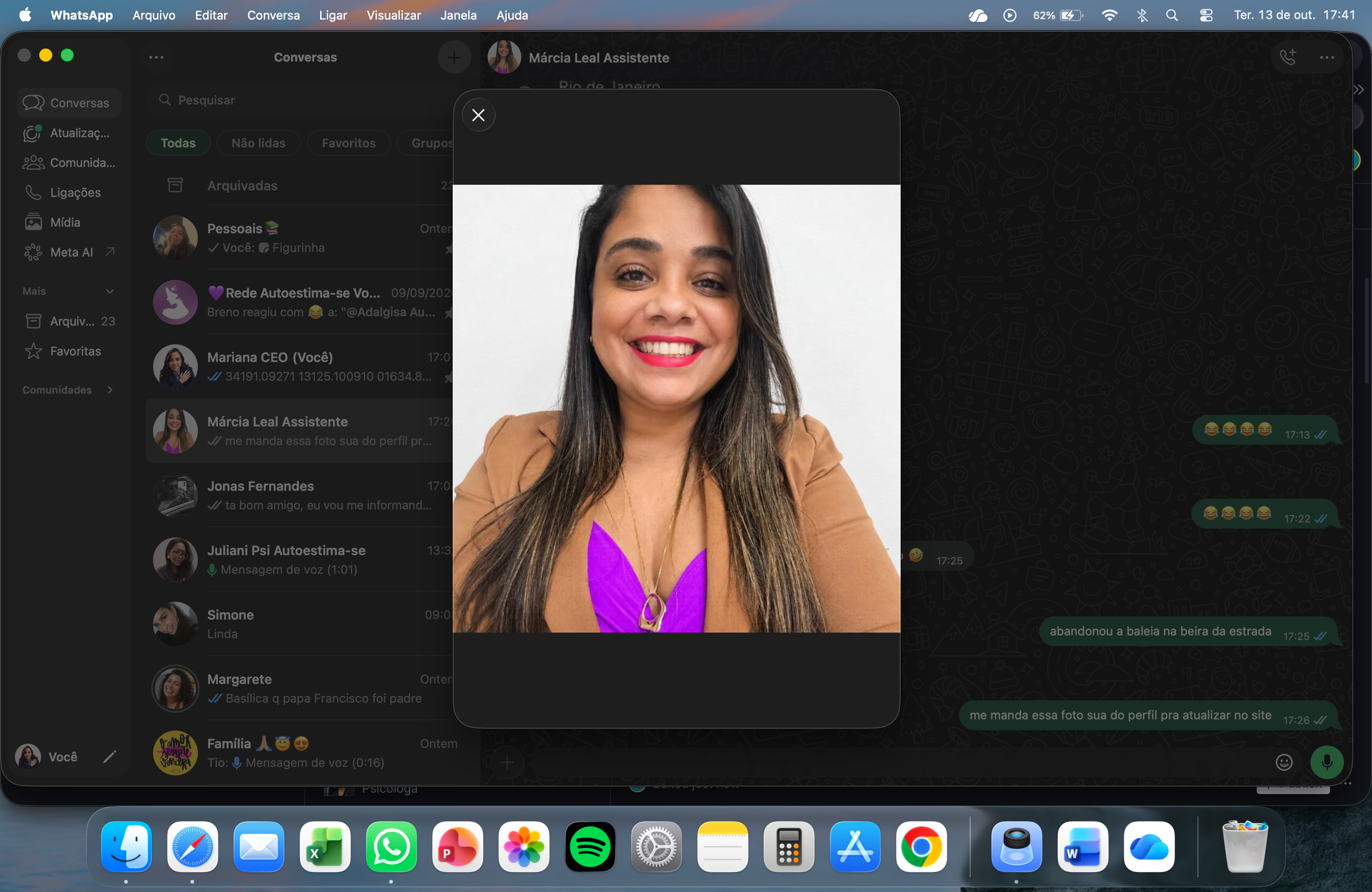Image resolution: width=1372 pixels, height=892 pixels.
Task: Open Google Chrome from the Dock
Action: click(921, 846)
